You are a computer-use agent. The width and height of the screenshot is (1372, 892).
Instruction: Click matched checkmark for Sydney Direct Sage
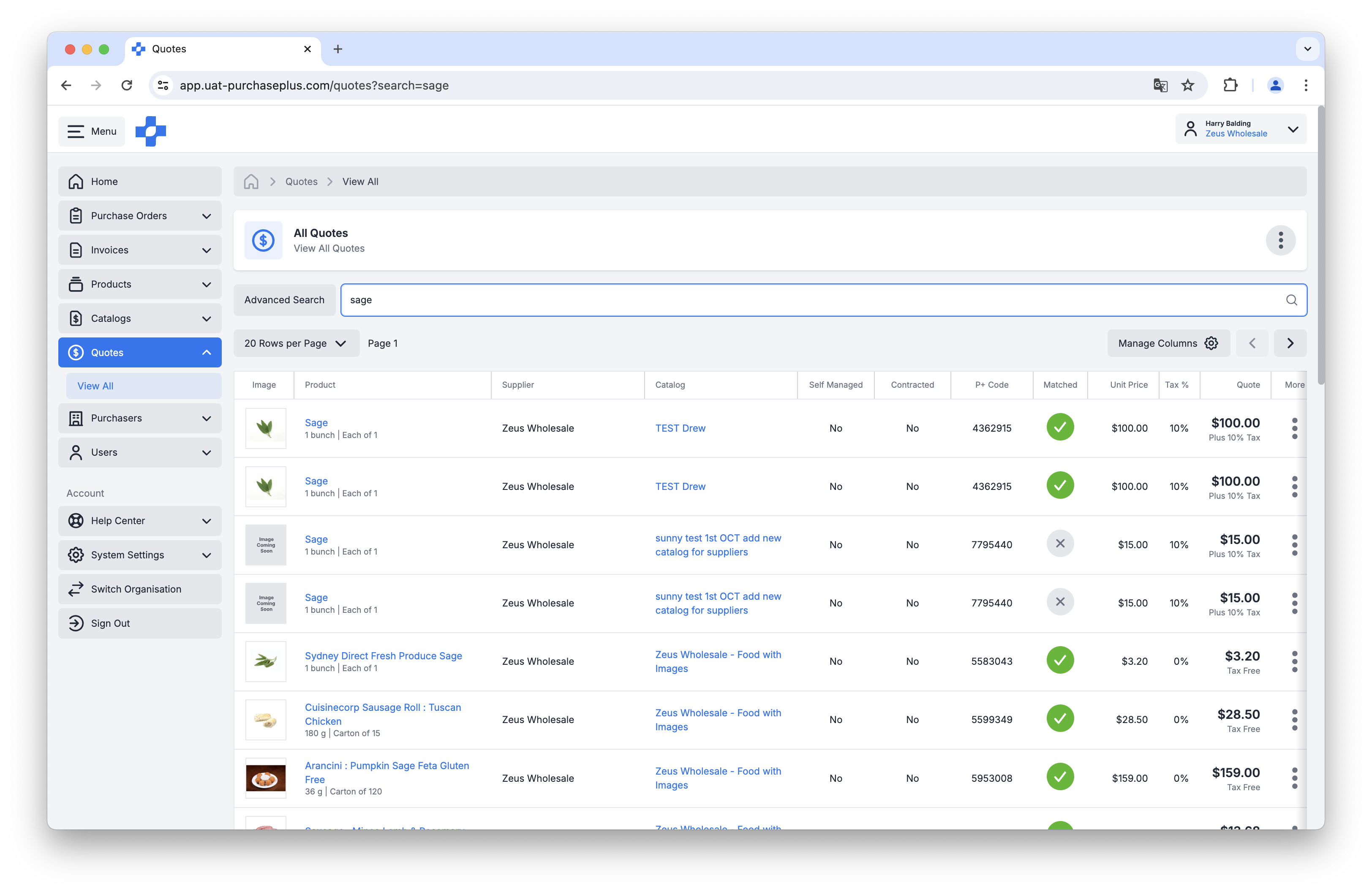point(1059,661)
